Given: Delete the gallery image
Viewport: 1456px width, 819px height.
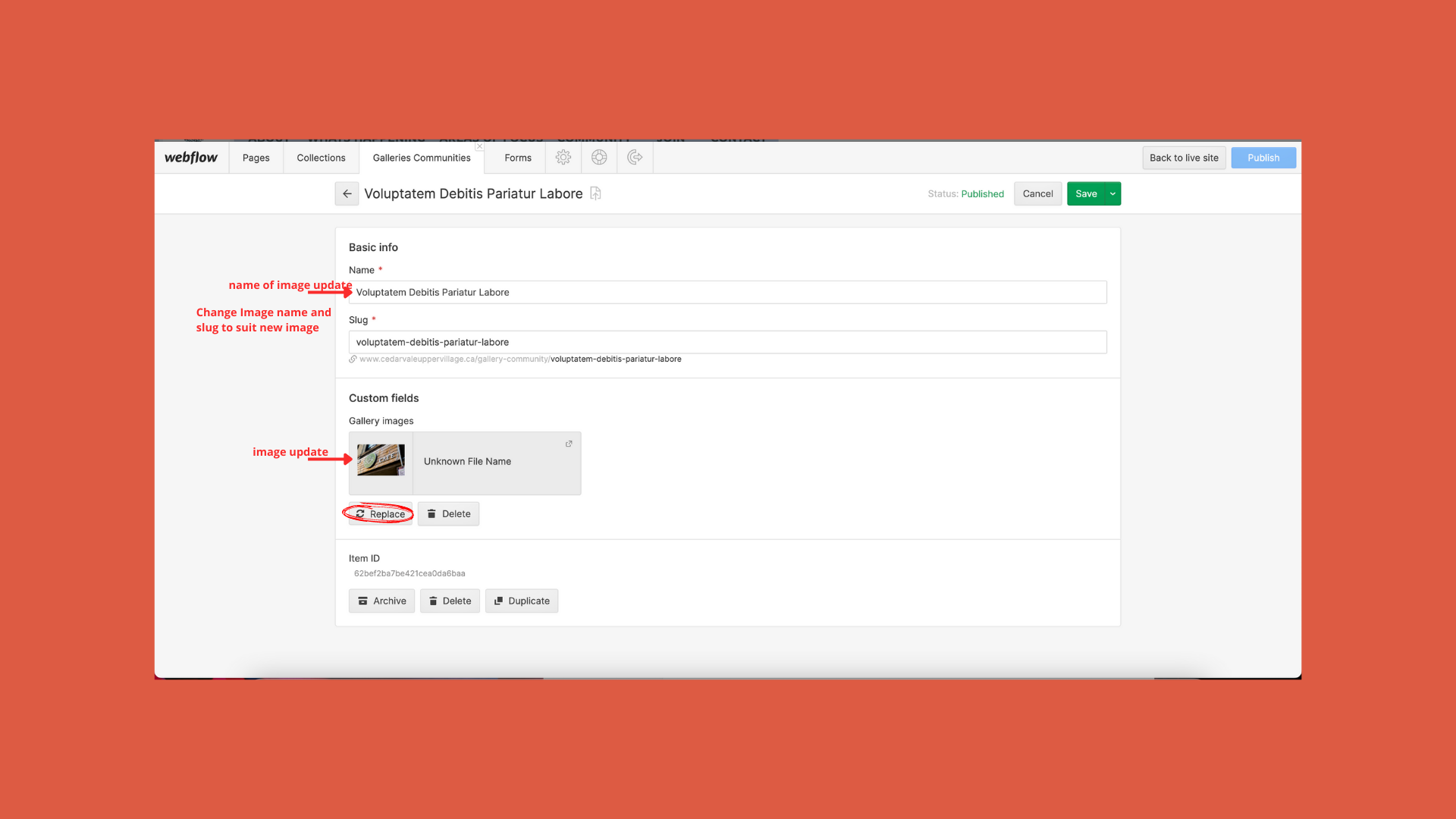Looking at the screenshot, I should (448, 514).
